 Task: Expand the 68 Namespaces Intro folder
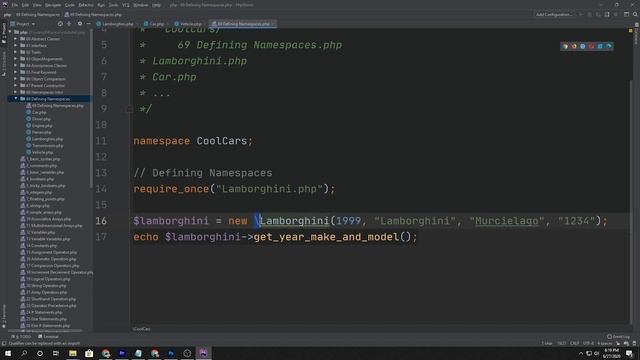pos(16,92)
